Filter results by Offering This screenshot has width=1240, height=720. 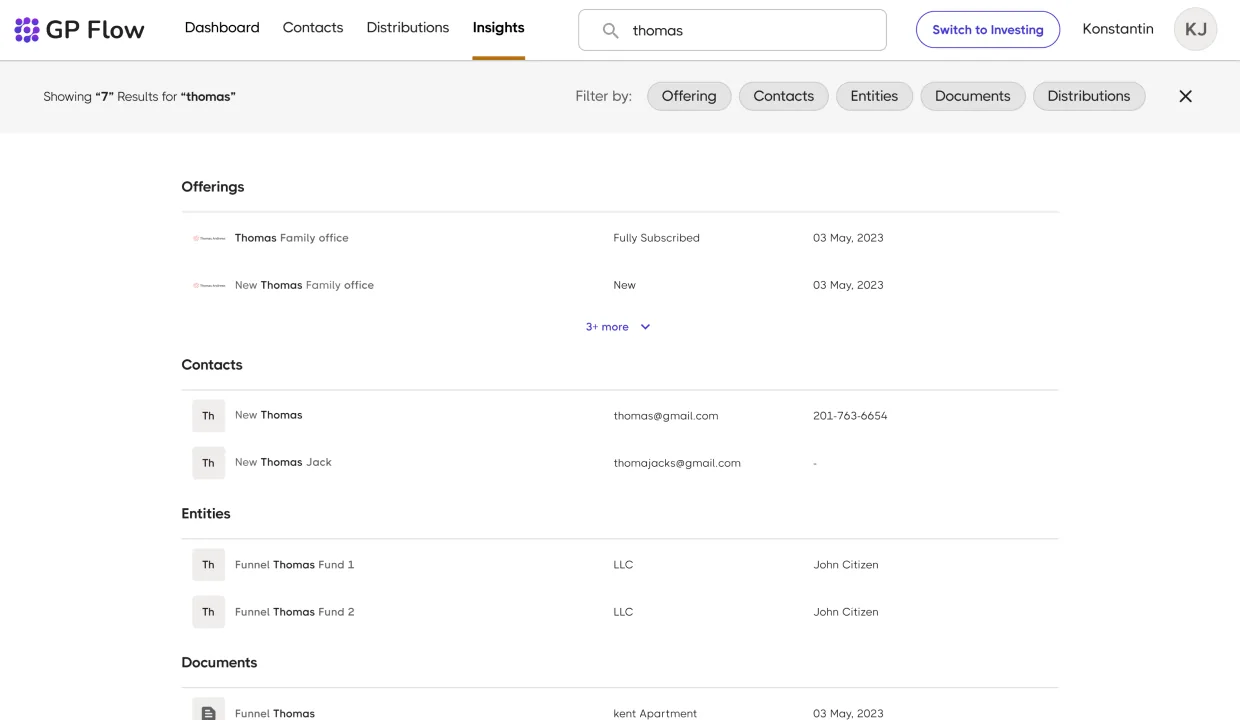689,96
